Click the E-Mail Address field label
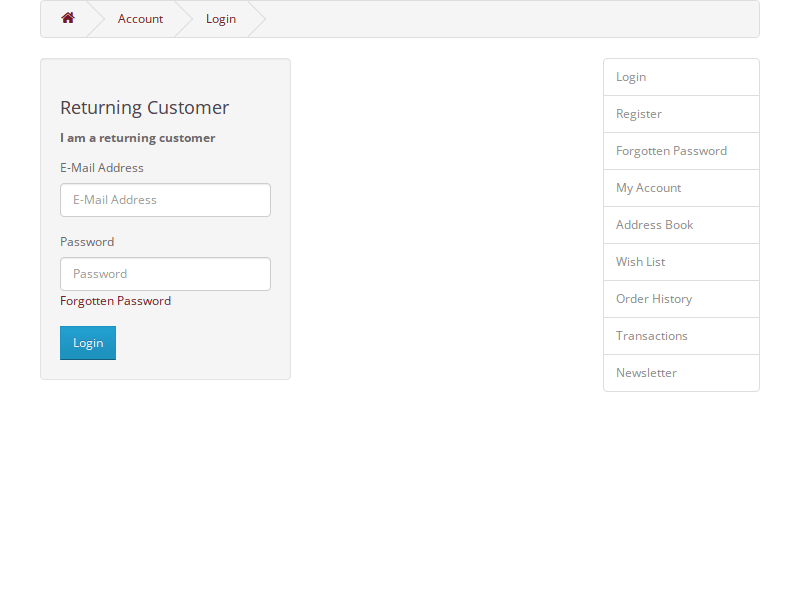This screenshot has width=800, height=600. click(102, 168)
